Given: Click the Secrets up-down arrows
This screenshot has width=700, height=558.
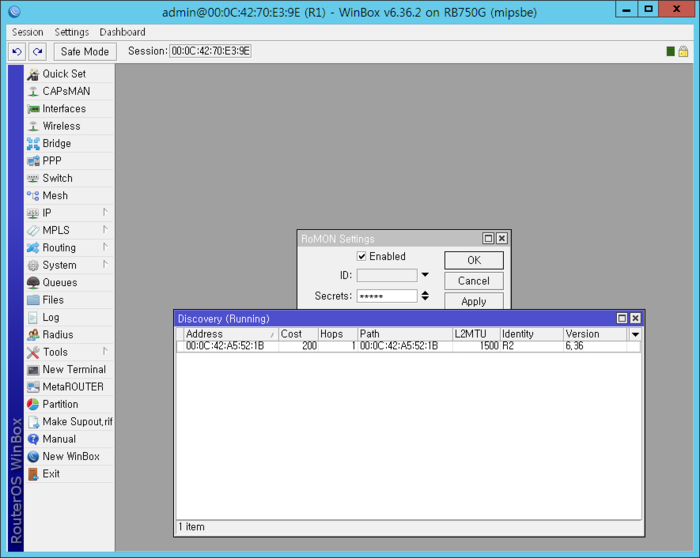Looking at the screenshot, I should (x=425, y=296).
